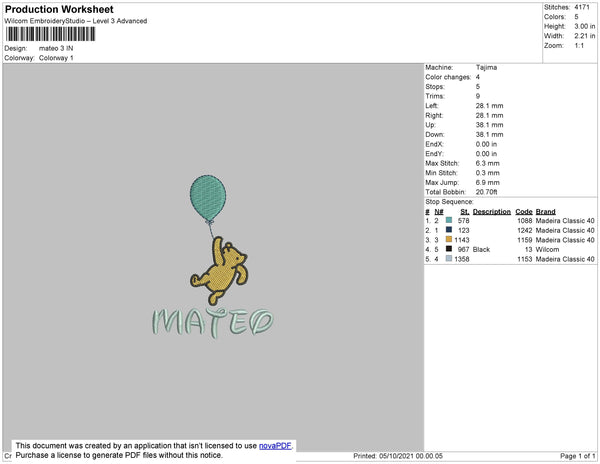Click the MATEO lettering in the design

pos(213,322)
